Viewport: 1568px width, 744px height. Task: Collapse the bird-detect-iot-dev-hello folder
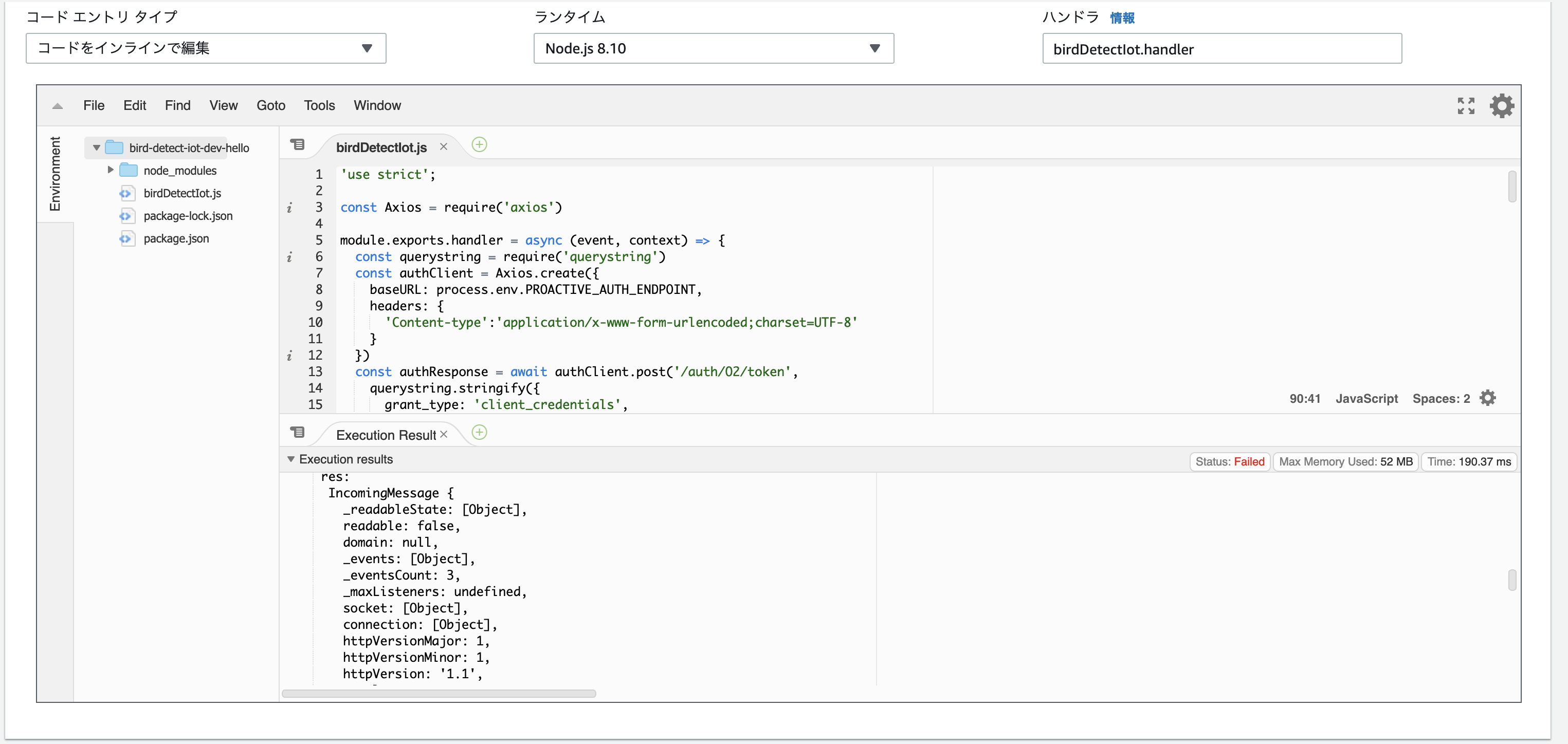(x=96, y=148)
